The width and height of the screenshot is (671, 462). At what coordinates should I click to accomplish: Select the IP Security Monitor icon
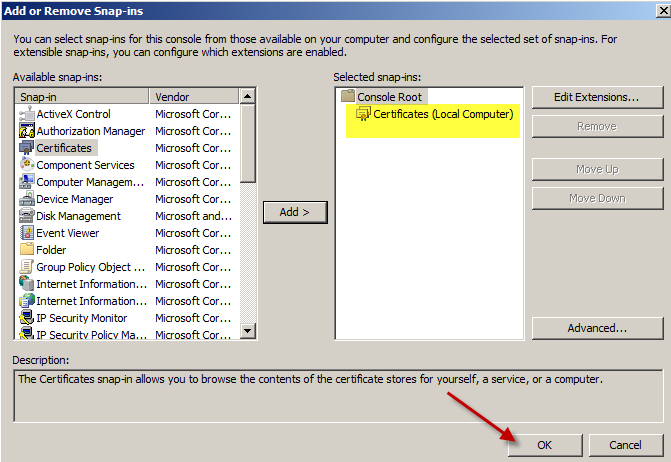coord(27,318)
